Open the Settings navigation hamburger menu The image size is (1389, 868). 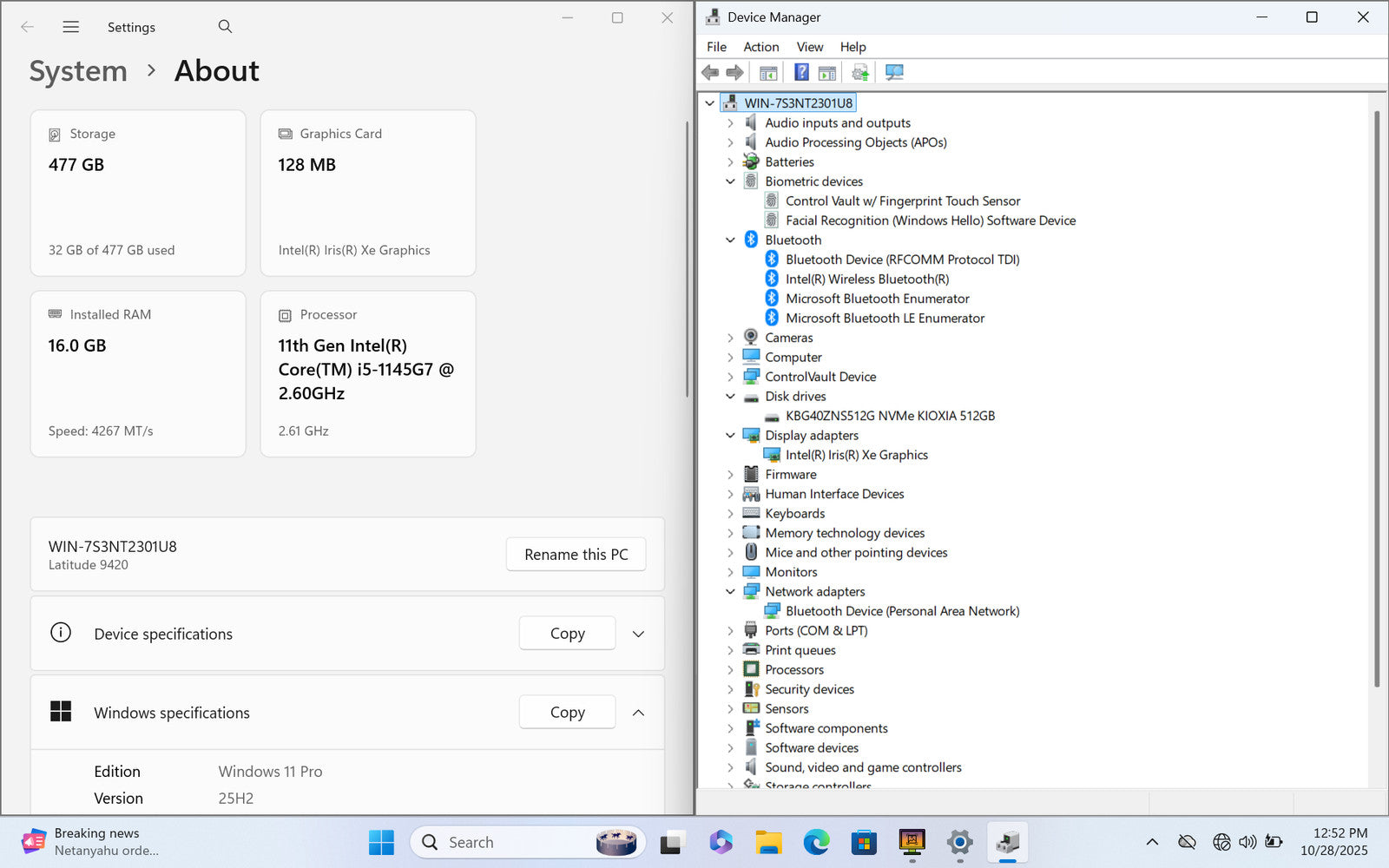click(x=71, y=27)
